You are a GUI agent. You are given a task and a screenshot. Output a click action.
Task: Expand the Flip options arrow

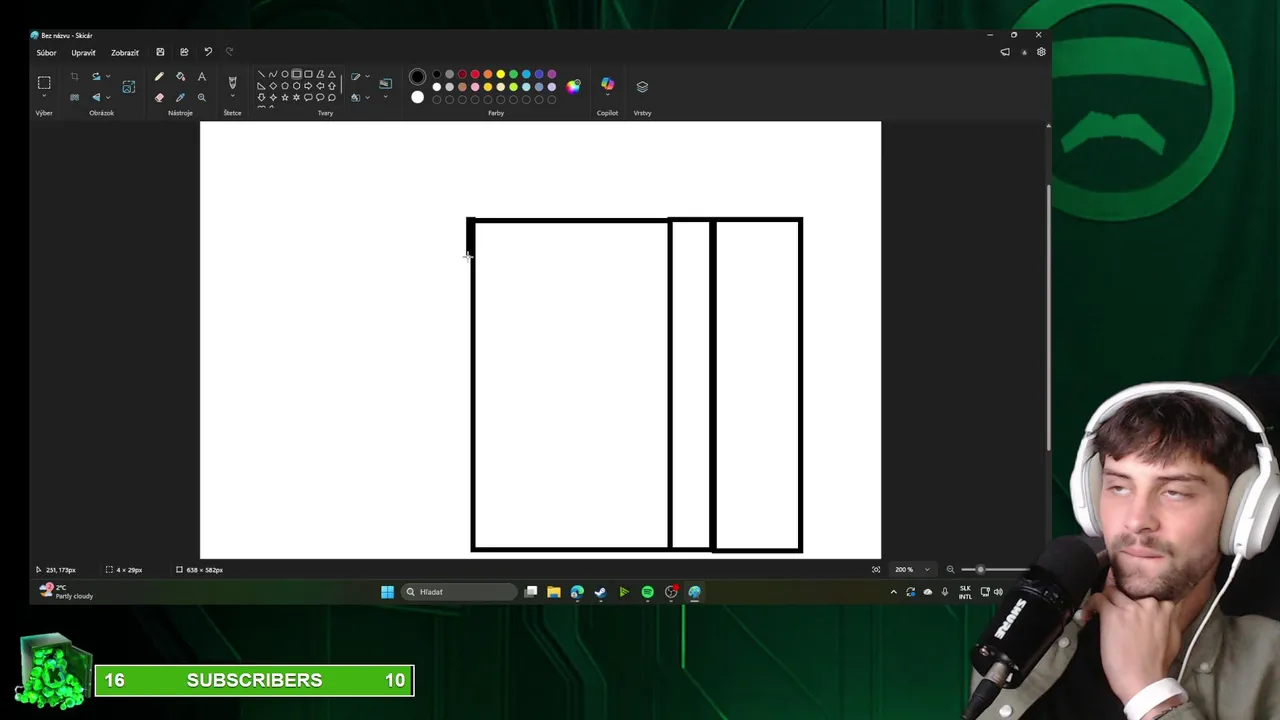point(108,97)
